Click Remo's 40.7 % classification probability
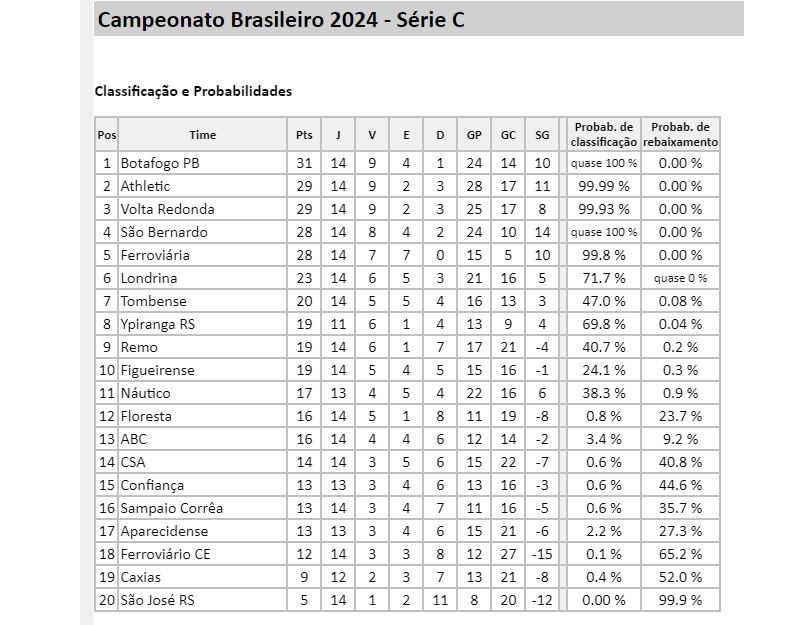This screenshot has width=810, height=625. tap(603, 347)
